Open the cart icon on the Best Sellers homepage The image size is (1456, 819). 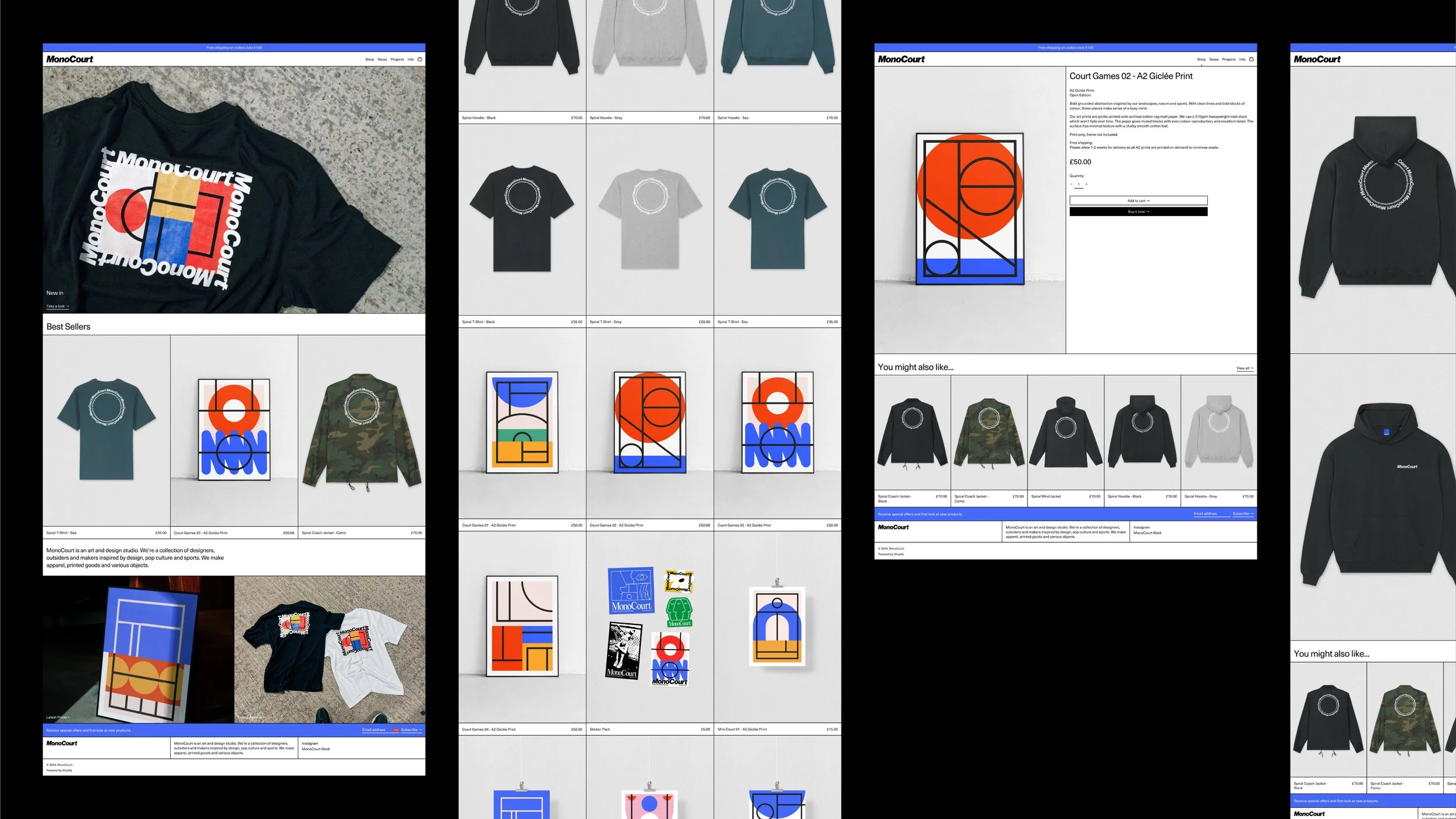[419, 59]
